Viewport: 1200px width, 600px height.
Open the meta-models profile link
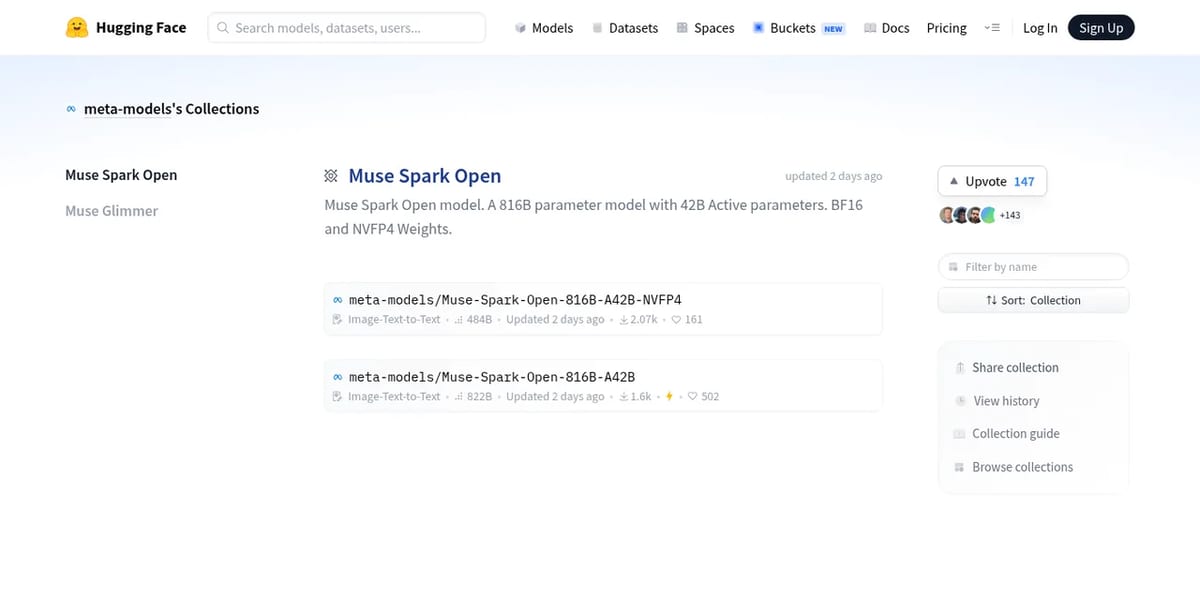[x=128, y=109]
